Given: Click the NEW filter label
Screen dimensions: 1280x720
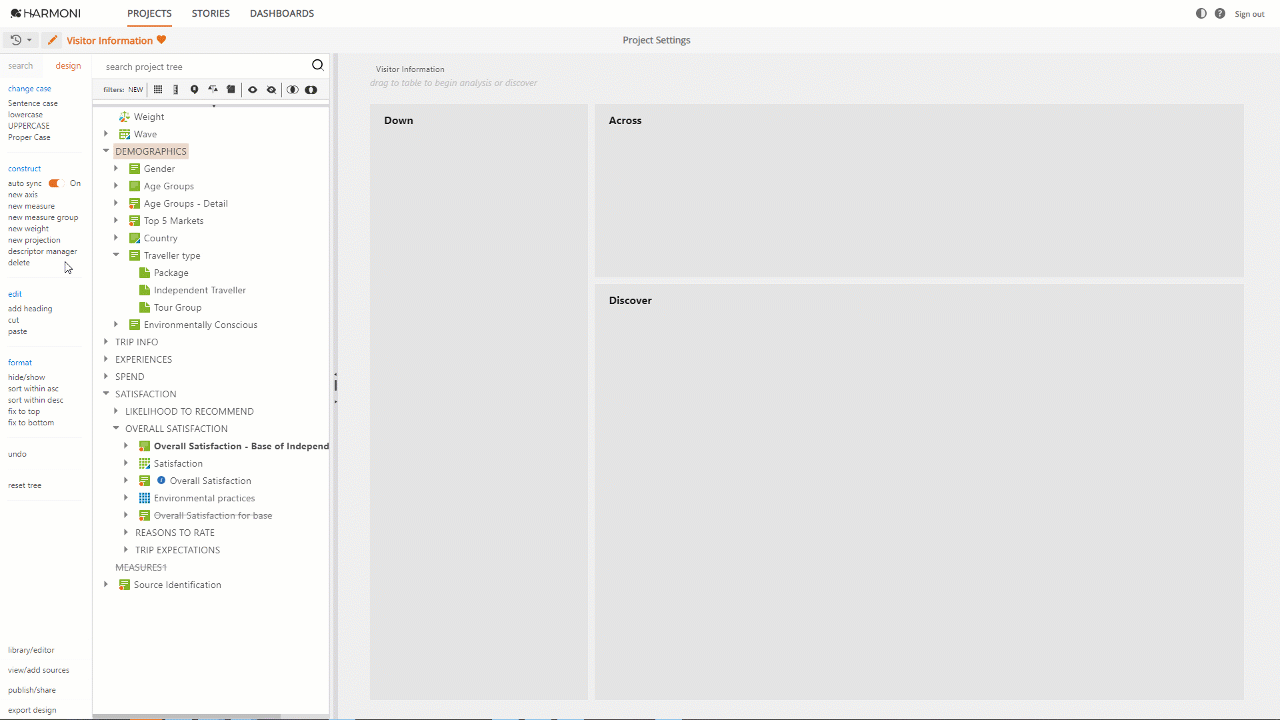Looking at the screenshot, I should click(135, 90).
